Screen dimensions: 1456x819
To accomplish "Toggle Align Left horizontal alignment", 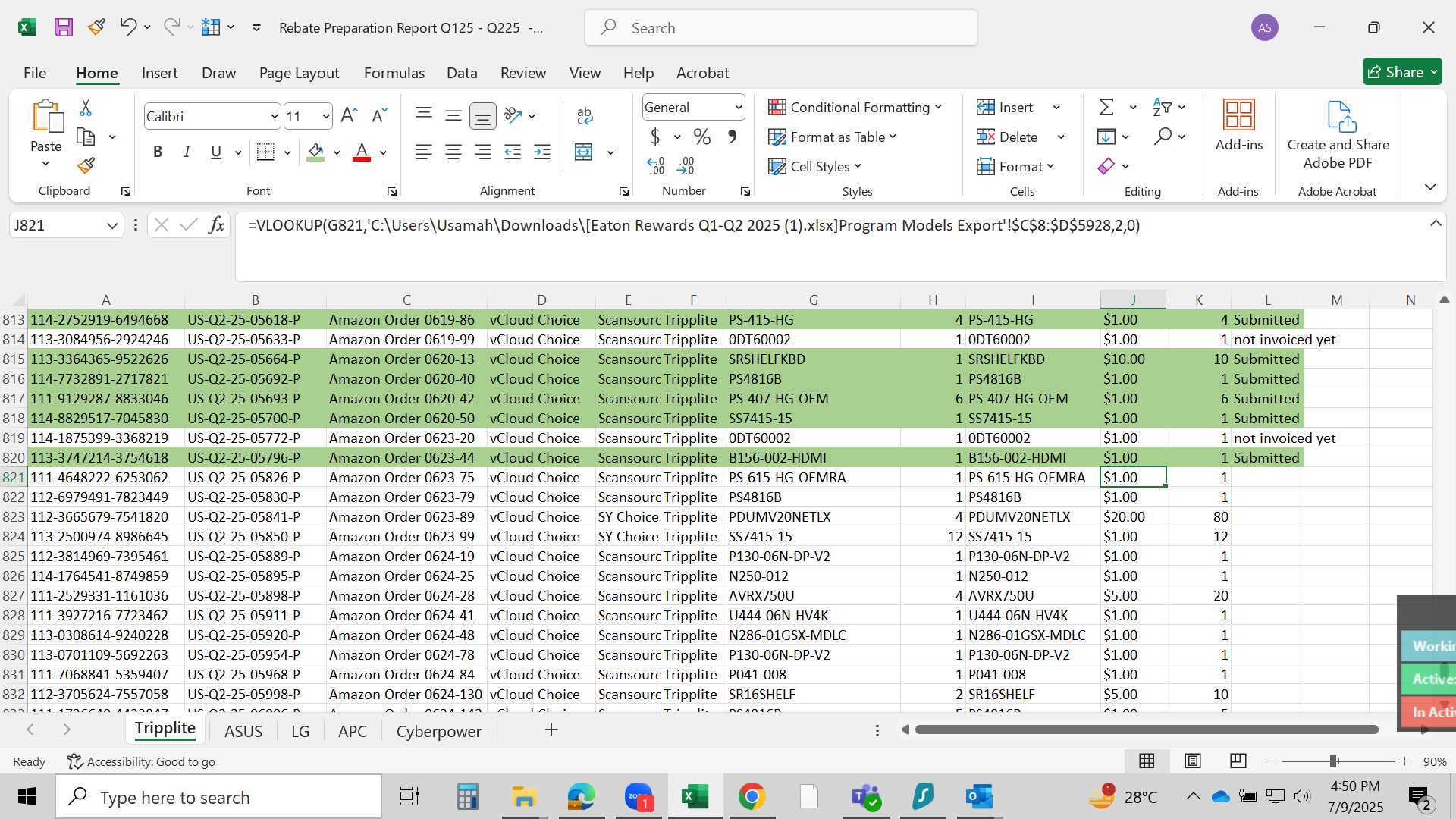I will [x=423, y=152].
